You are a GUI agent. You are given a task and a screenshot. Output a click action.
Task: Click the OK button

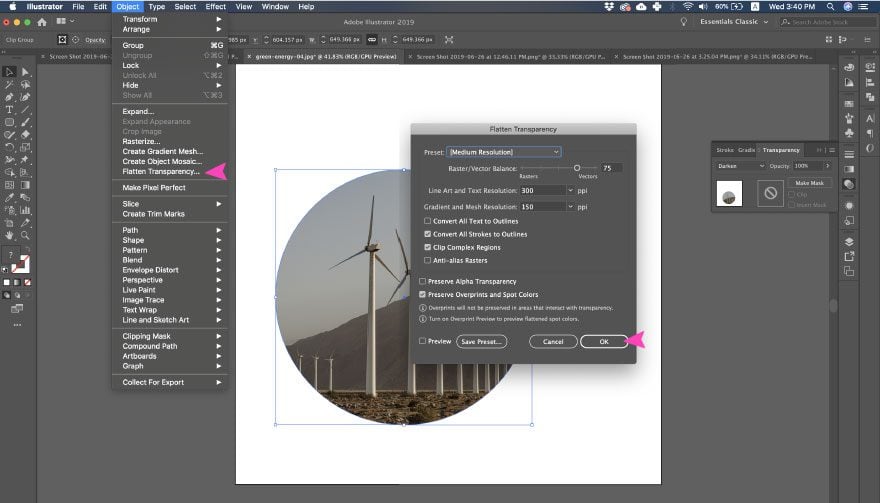[x=604, y=341]
